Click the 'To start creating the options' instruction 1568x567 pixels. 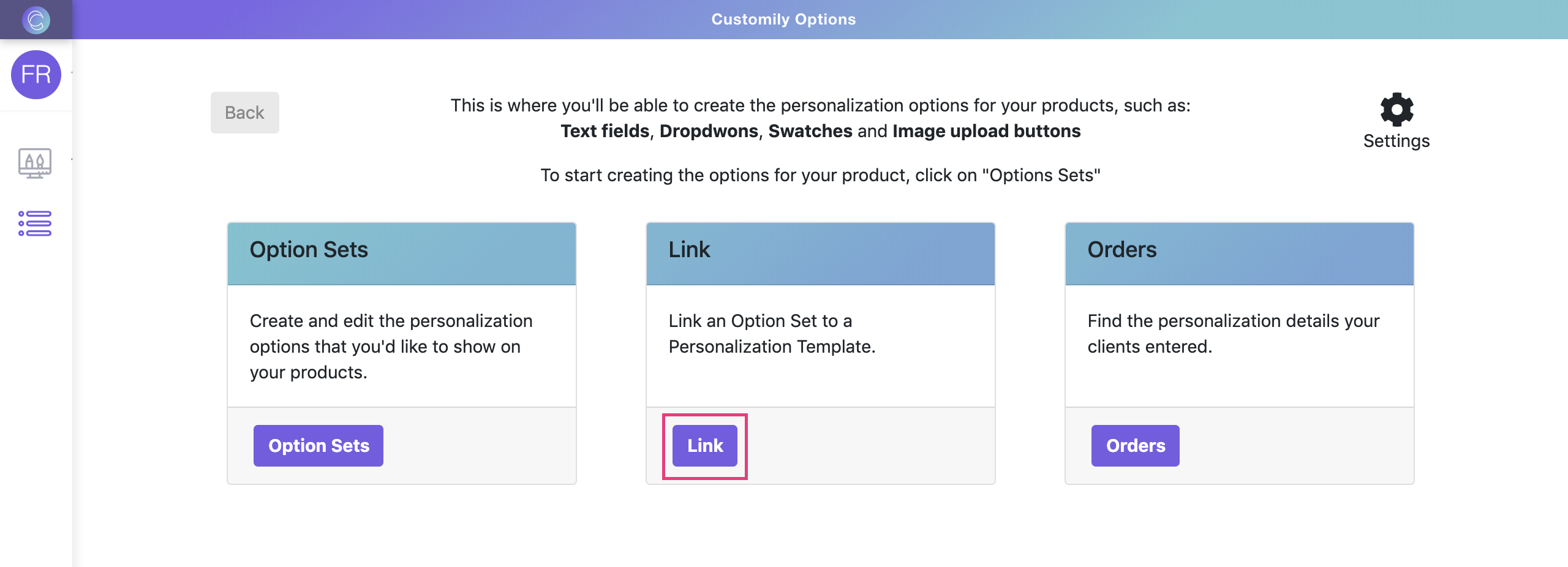coord(820,175)
